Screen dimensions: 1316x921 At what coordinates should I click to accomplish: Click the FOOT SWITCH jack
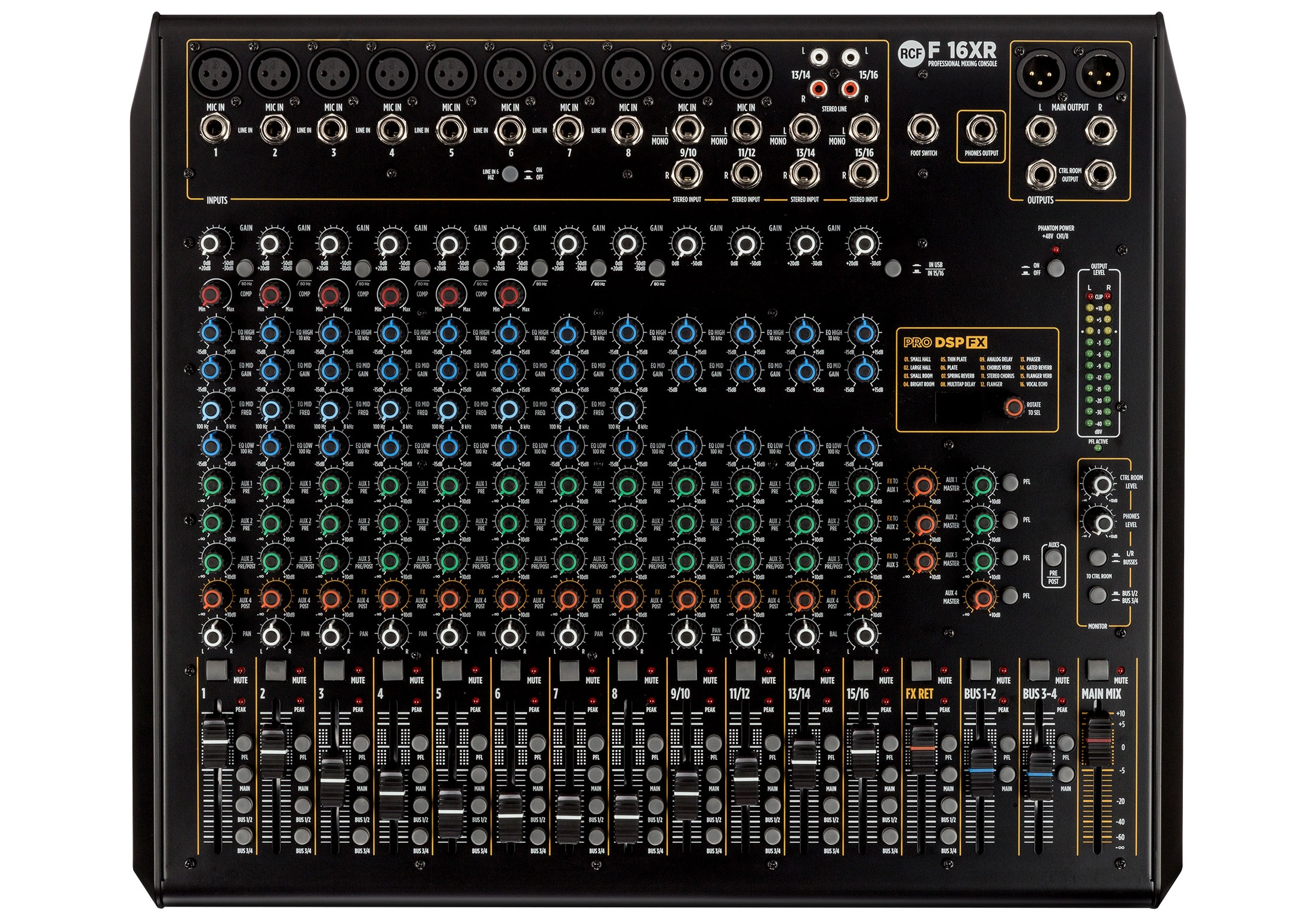923,128
